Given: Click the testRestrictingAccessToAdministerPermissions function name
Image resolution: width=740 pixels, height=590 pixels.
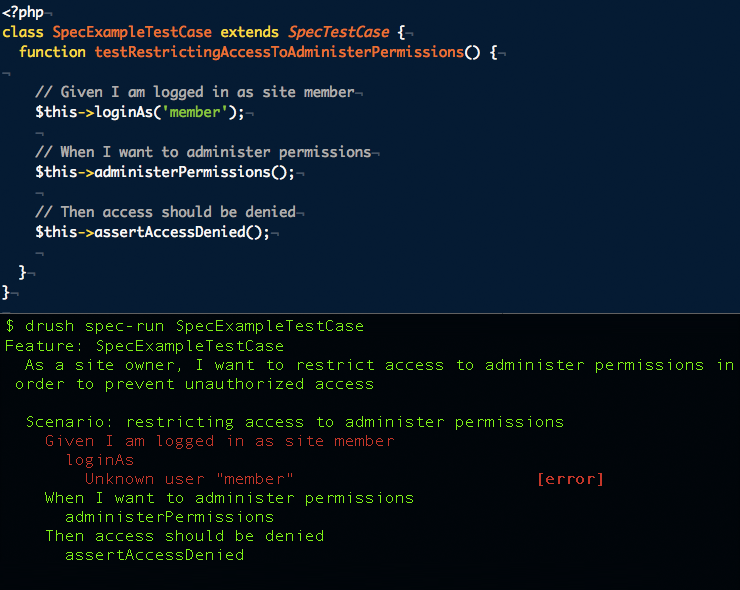Looking at the screenshot, I should click(278, 52).
